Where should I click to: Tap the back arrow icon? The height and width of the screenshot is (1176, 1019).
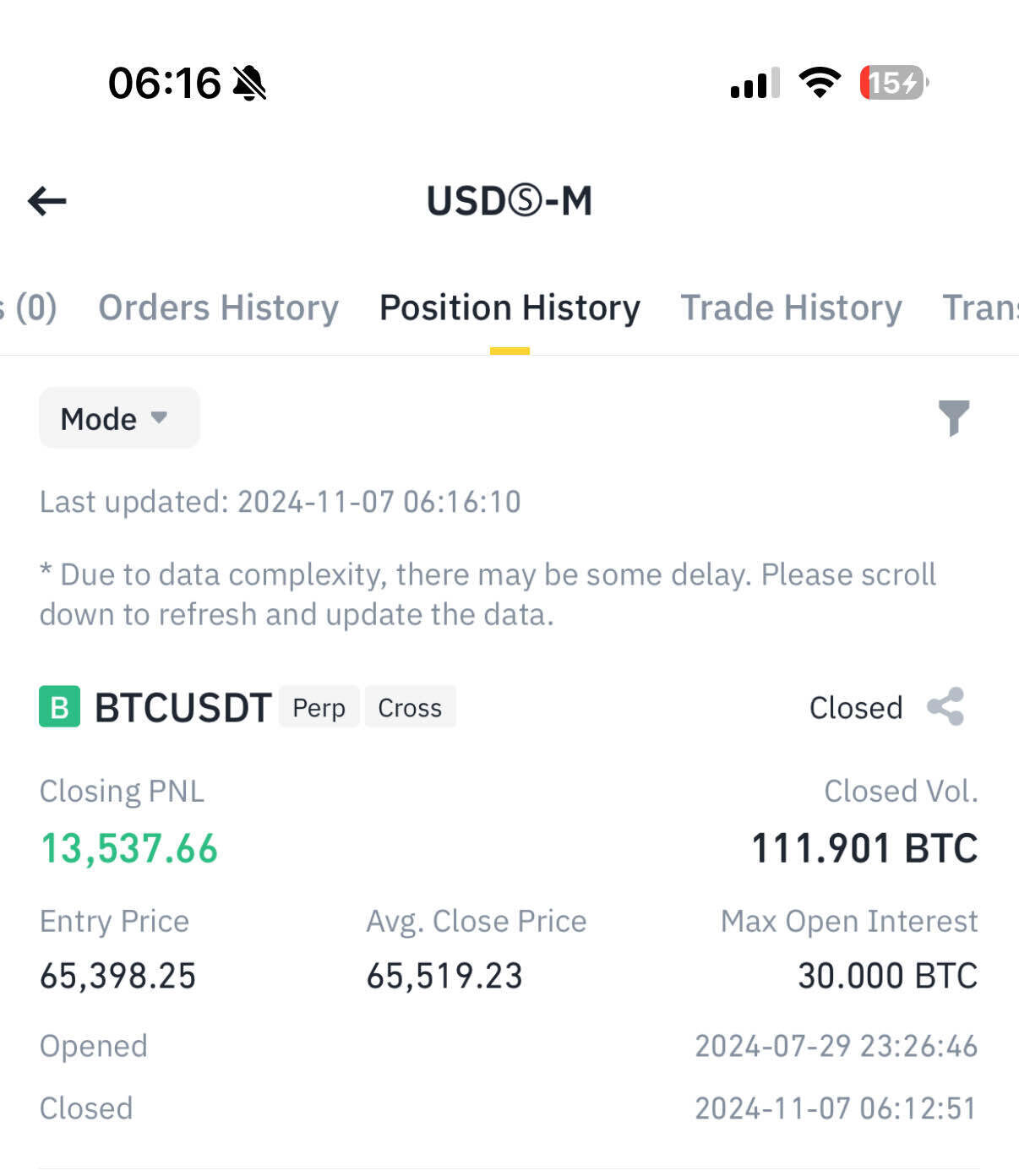(47, 201)
